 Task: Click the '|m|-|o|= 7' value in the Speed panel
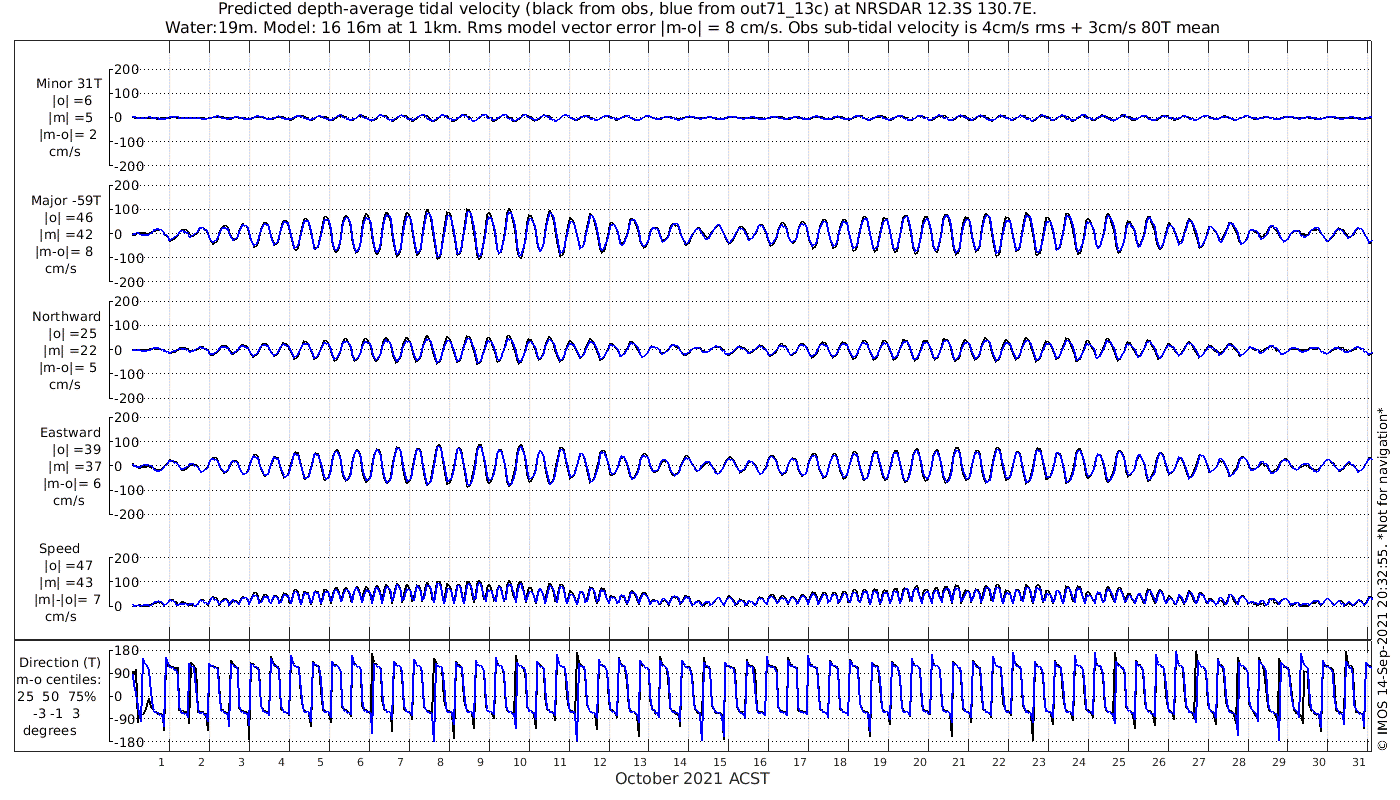click(65, 599)
